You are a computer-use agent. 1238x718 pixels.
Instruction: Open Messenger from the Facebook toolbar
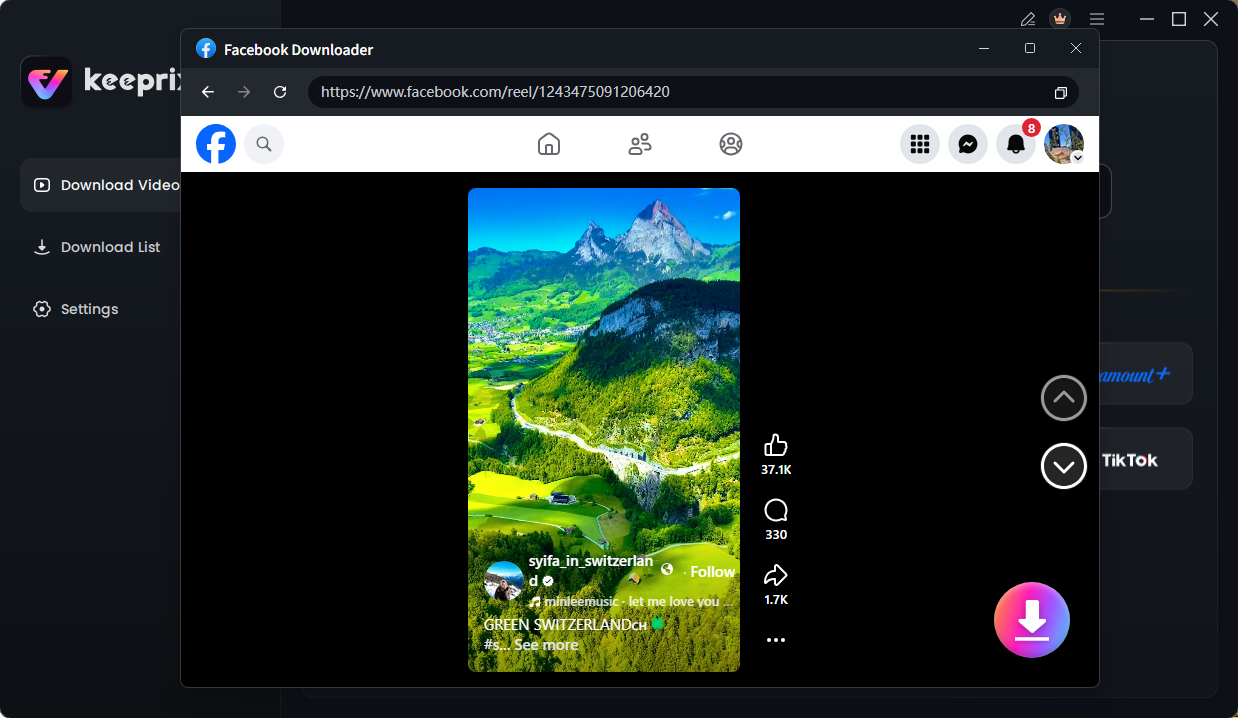(967, 143)
